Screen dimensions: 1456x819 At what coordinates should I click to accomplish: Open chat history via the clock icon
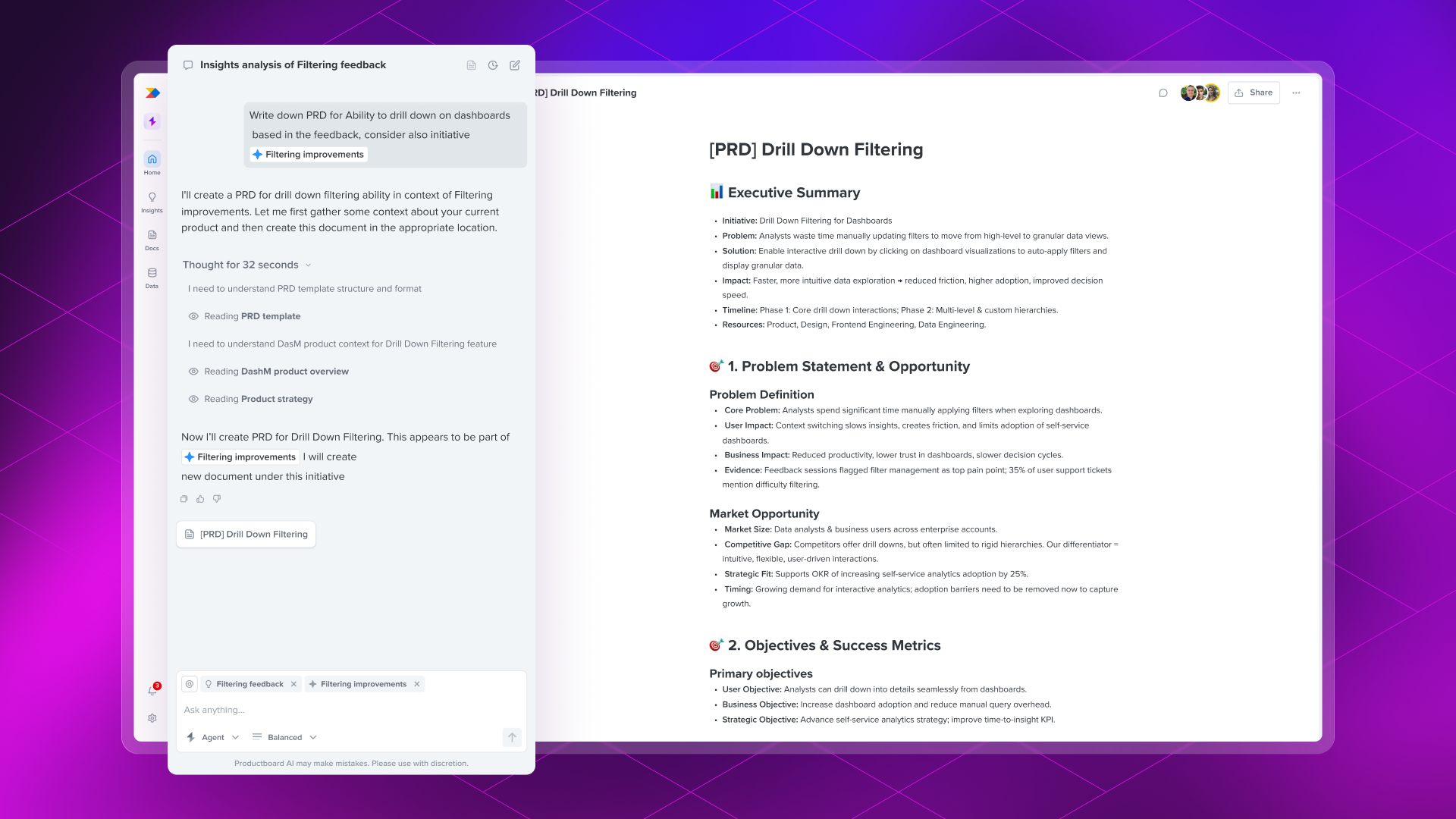(x=493, y=65)
